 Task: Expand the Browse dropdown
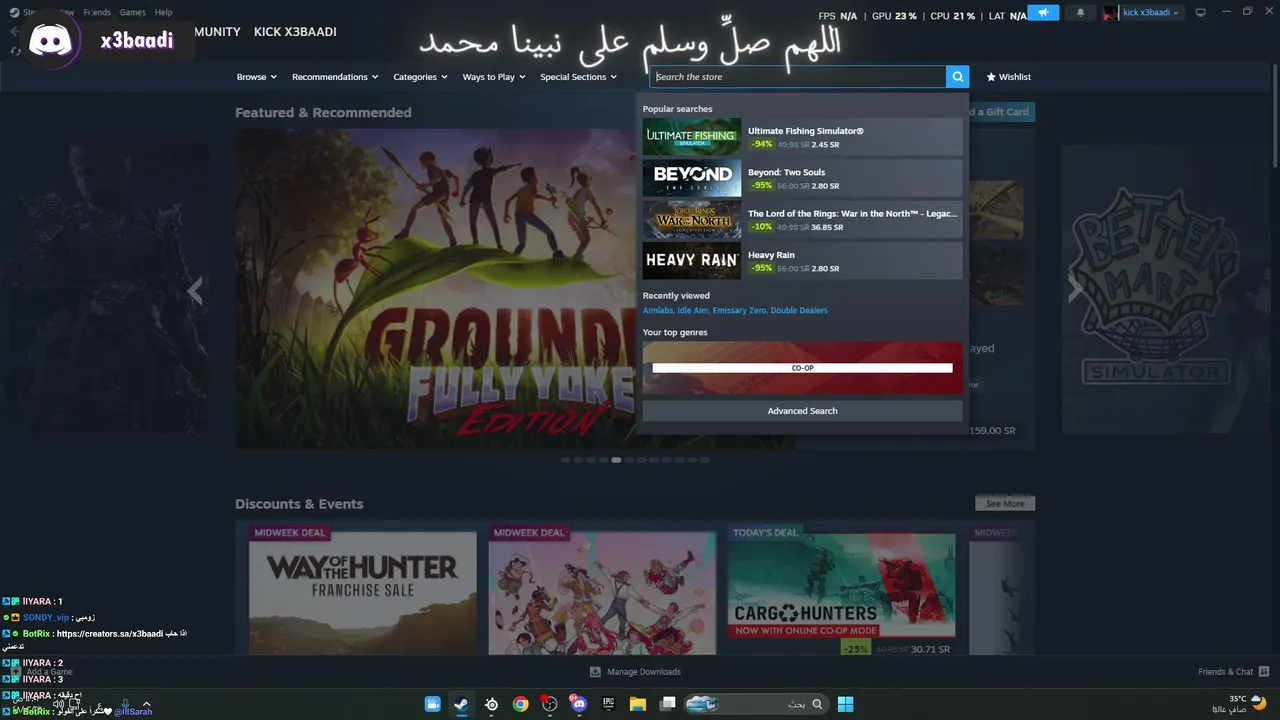(x=256, y=77)
